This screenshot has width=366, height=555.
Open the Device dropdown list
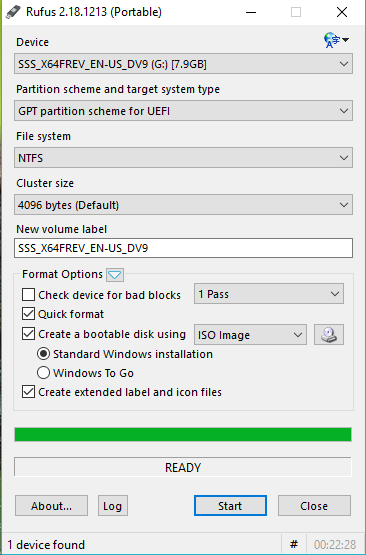click(183, 64)
